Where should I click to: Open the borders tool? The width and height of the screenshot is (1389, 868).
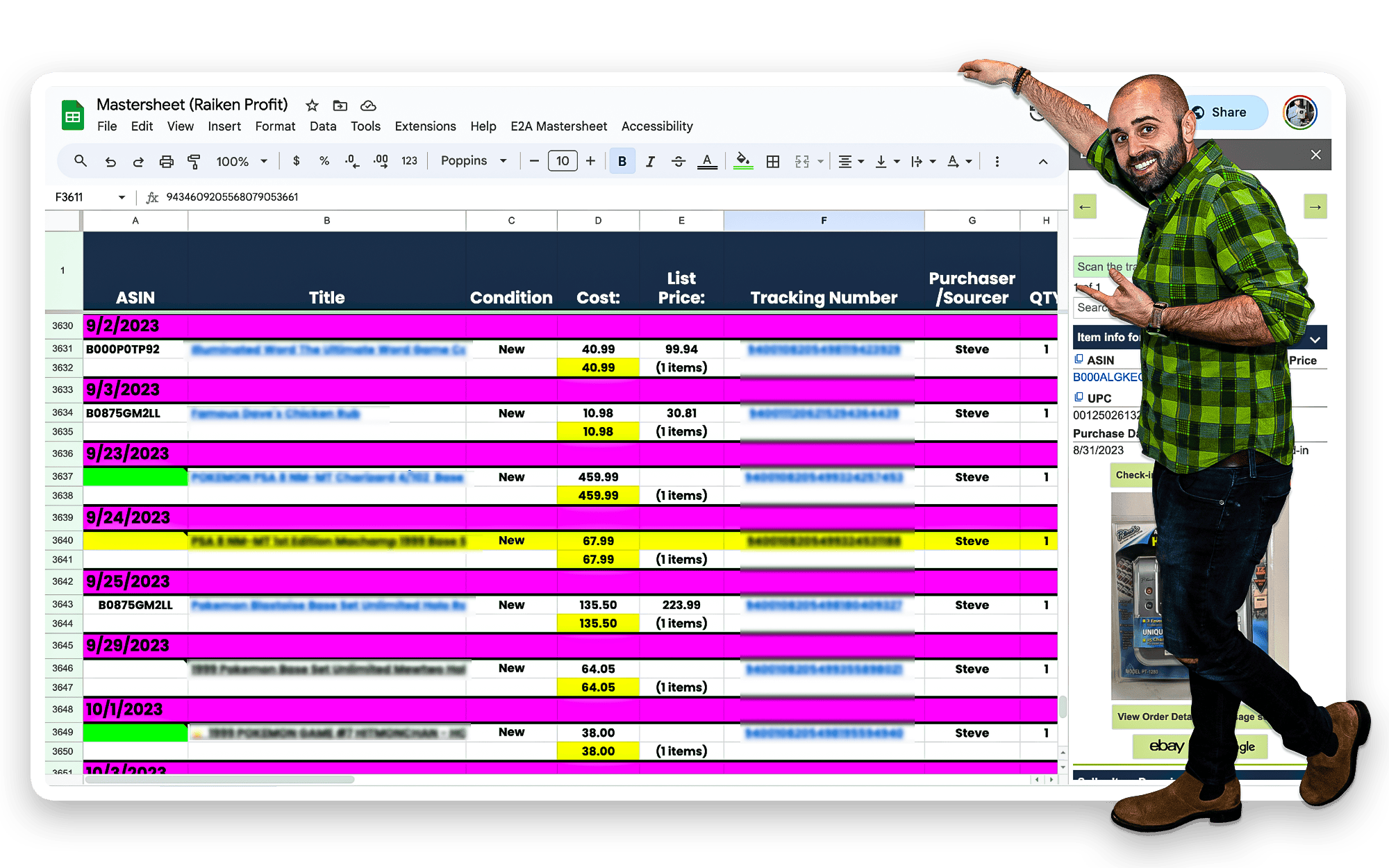click(x=773, y=161)
